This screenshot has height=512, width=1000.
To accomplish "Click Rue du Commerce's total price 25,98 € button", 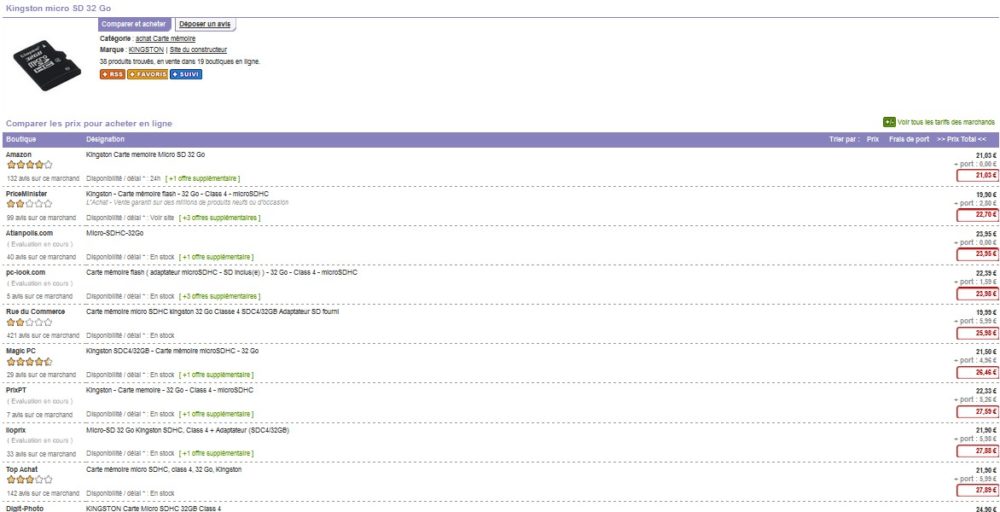I will coord(976,333).
